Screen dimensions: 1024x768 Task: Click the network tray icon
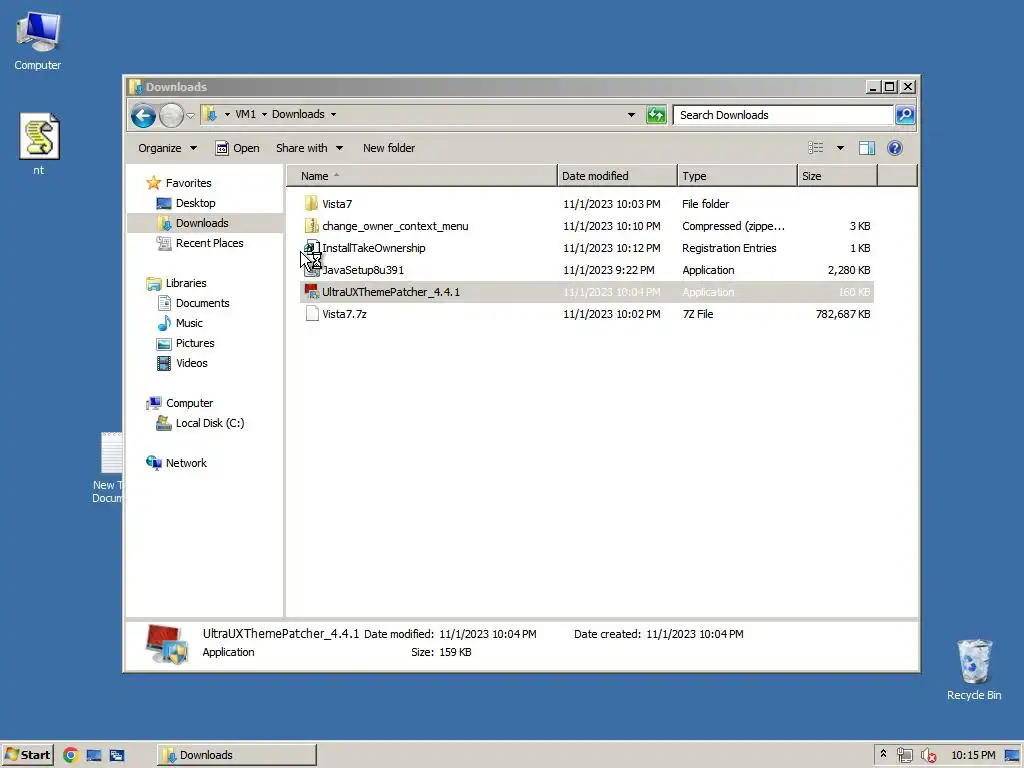point(904,756)
